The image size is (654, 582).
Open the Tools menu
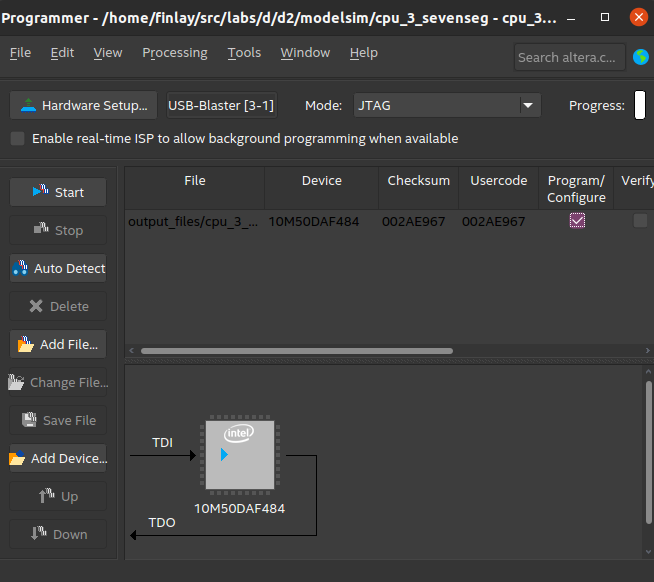tap(244, 53)
